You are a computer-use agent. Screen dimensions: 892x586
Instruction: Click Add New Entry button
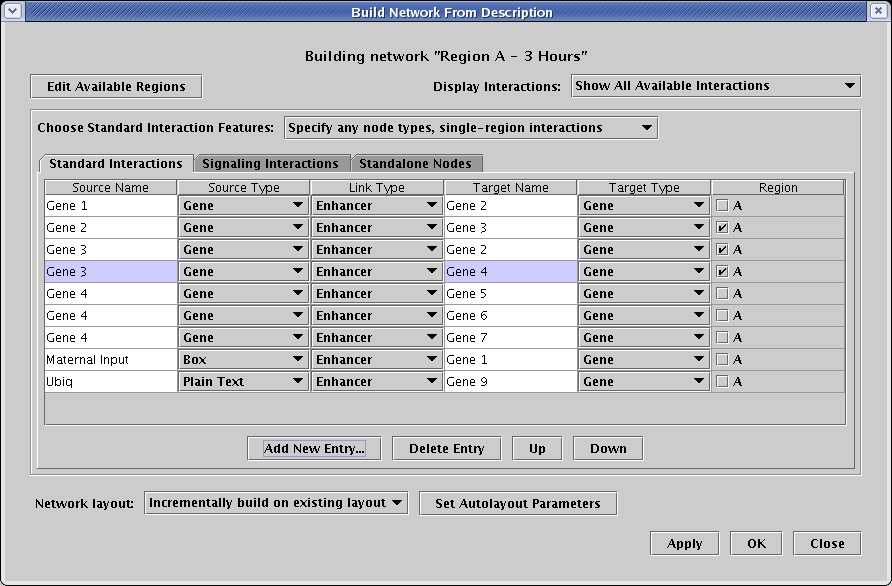coord(314,449)
